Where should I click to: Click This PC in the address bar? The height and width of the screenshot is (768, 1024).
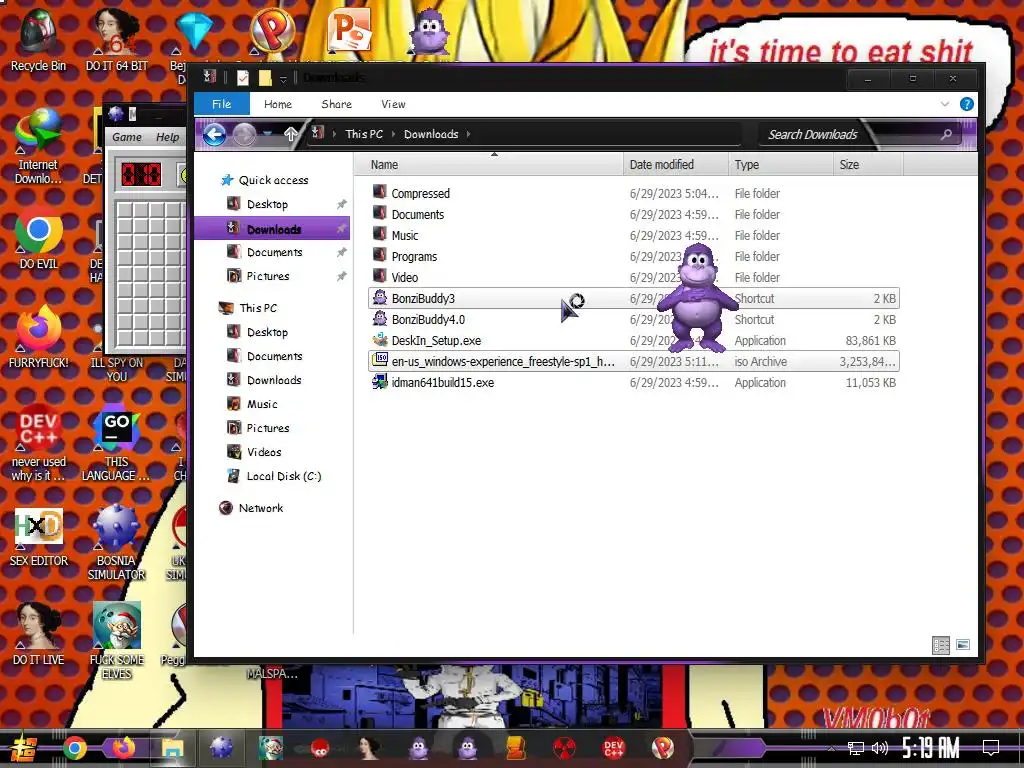[364, 134]
